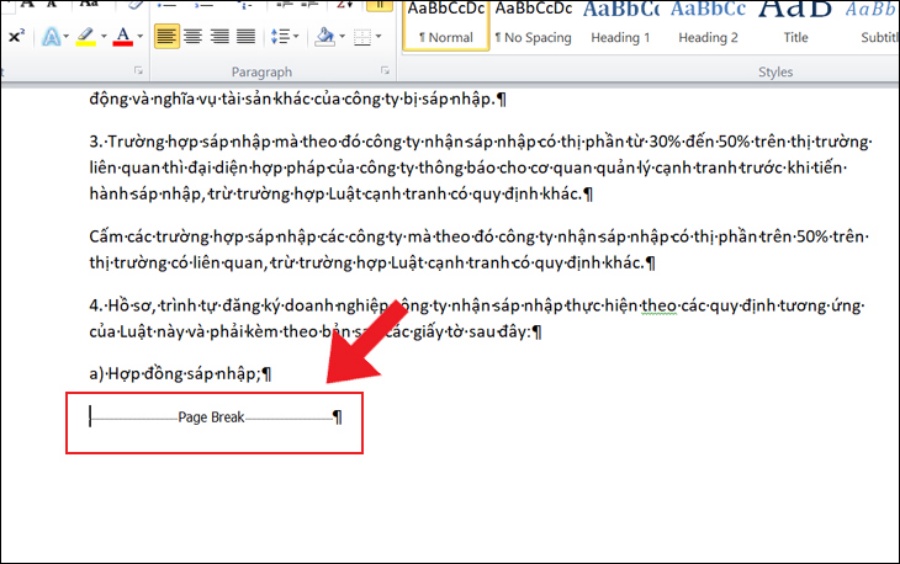Click the text highlight color marker
Screen dimensions: 900x564
85,37
